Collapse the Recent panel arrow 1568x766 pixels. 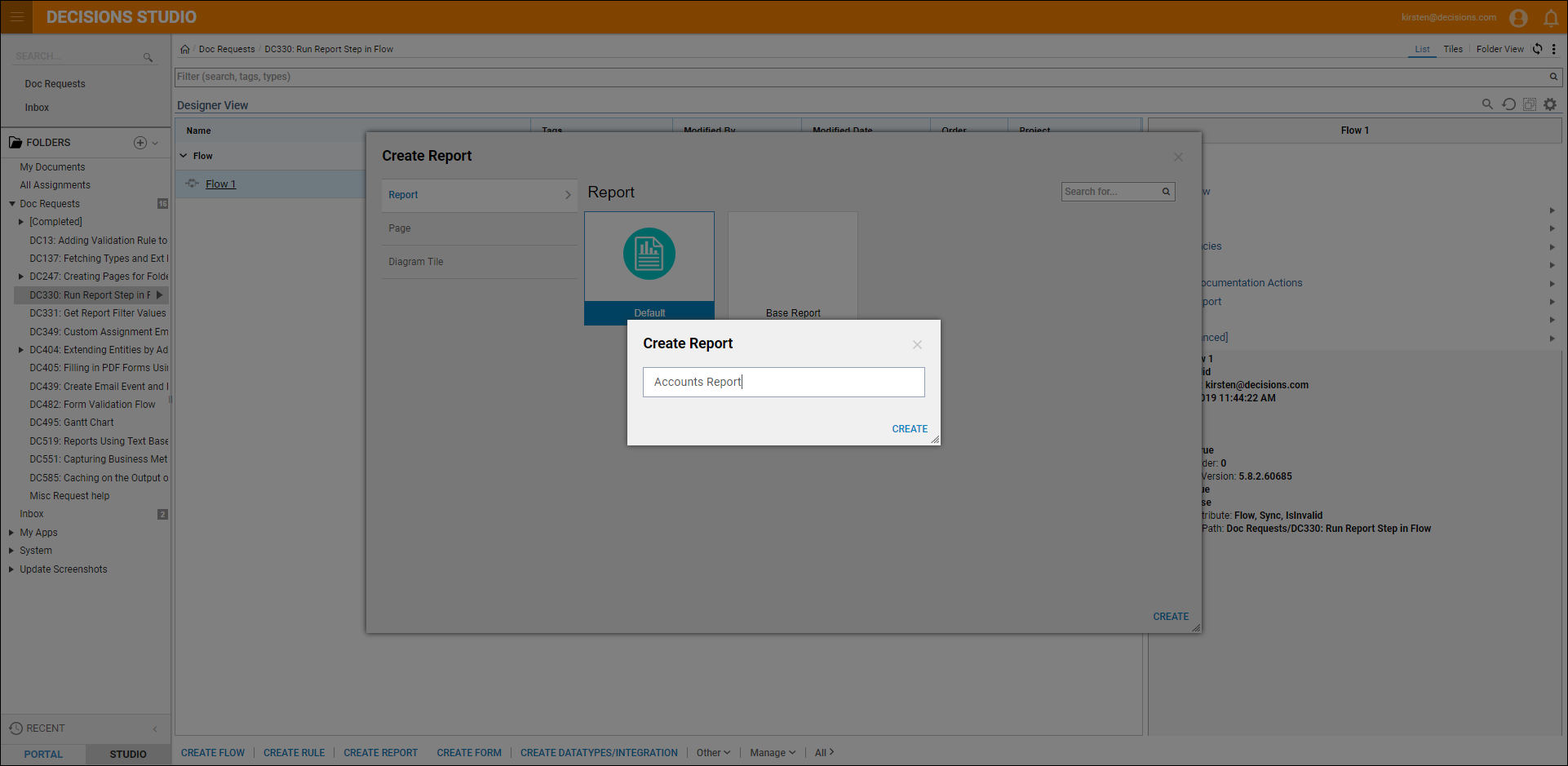155,729
